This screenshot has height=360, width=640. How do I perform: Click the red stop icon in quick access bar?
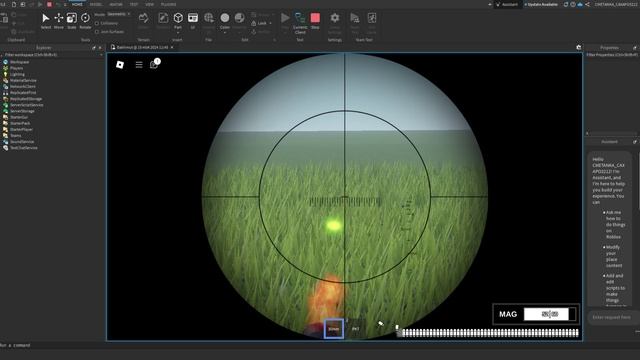[x=49, y=4]
